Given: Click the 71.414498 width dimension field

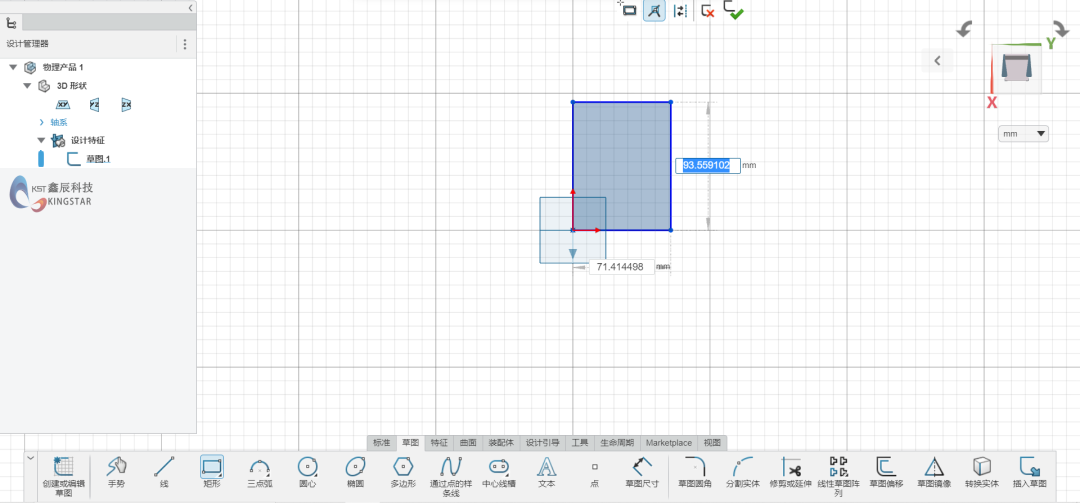Looking at the screenshot, I should (x=620, y=267).
